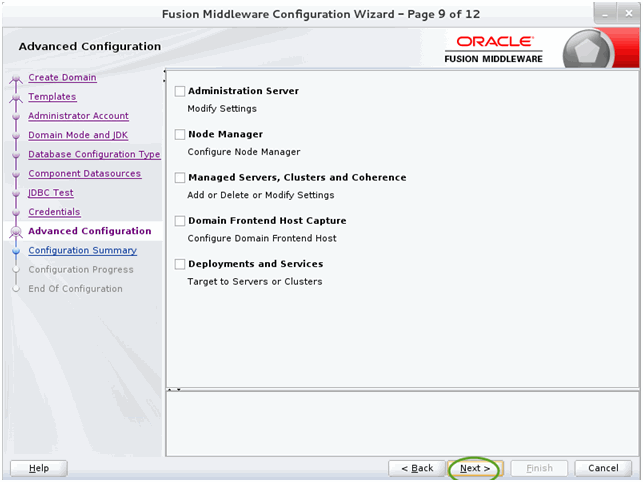Viewport: 643px width, 482px height.
Task: Click the pentagon emblem icon
Action: point(587,51)
